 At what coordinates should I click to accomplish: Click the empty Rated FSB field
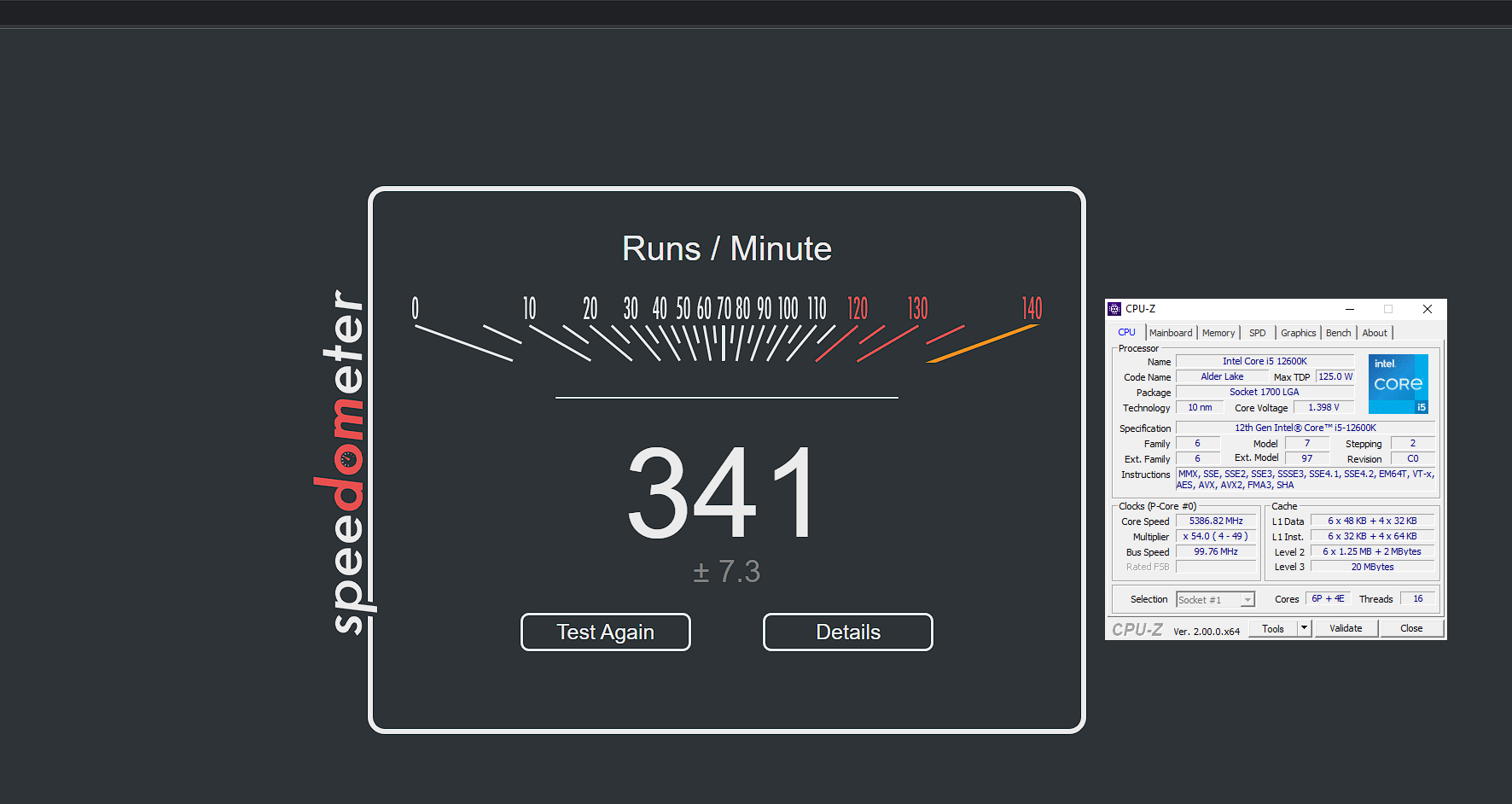1216,568
